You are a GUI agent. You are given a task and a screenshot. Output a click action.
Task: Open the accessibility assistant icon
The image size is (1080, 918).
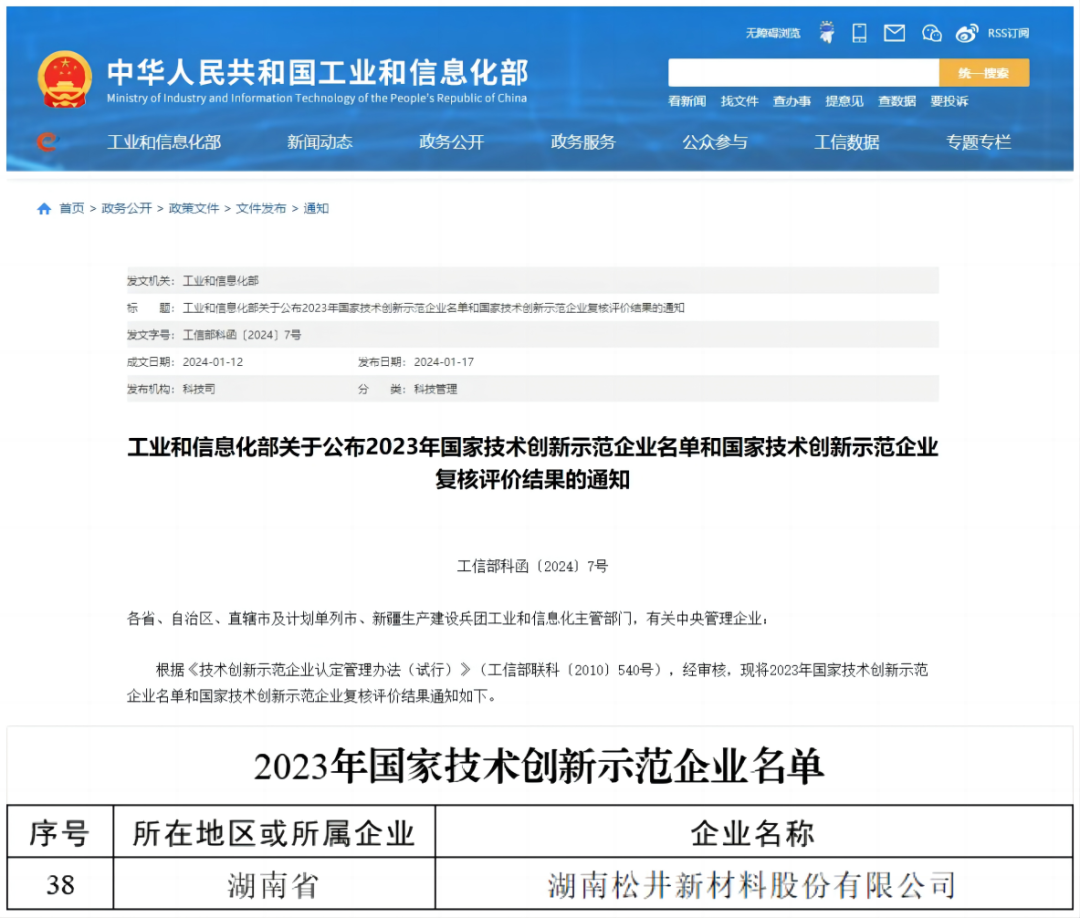(x=827, y=32)
